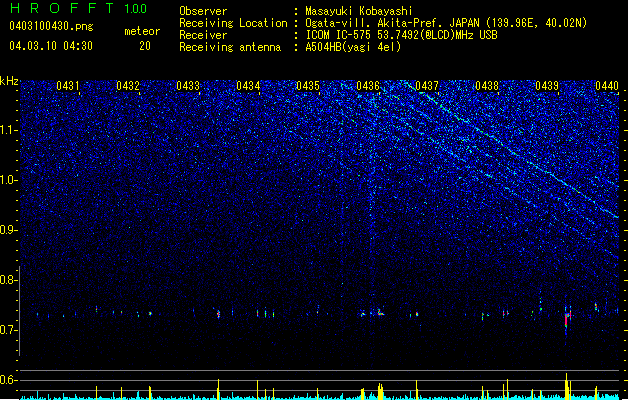Click the 0.7 kHz frequency tick label

pyautogui.click(x=9, y=330)
